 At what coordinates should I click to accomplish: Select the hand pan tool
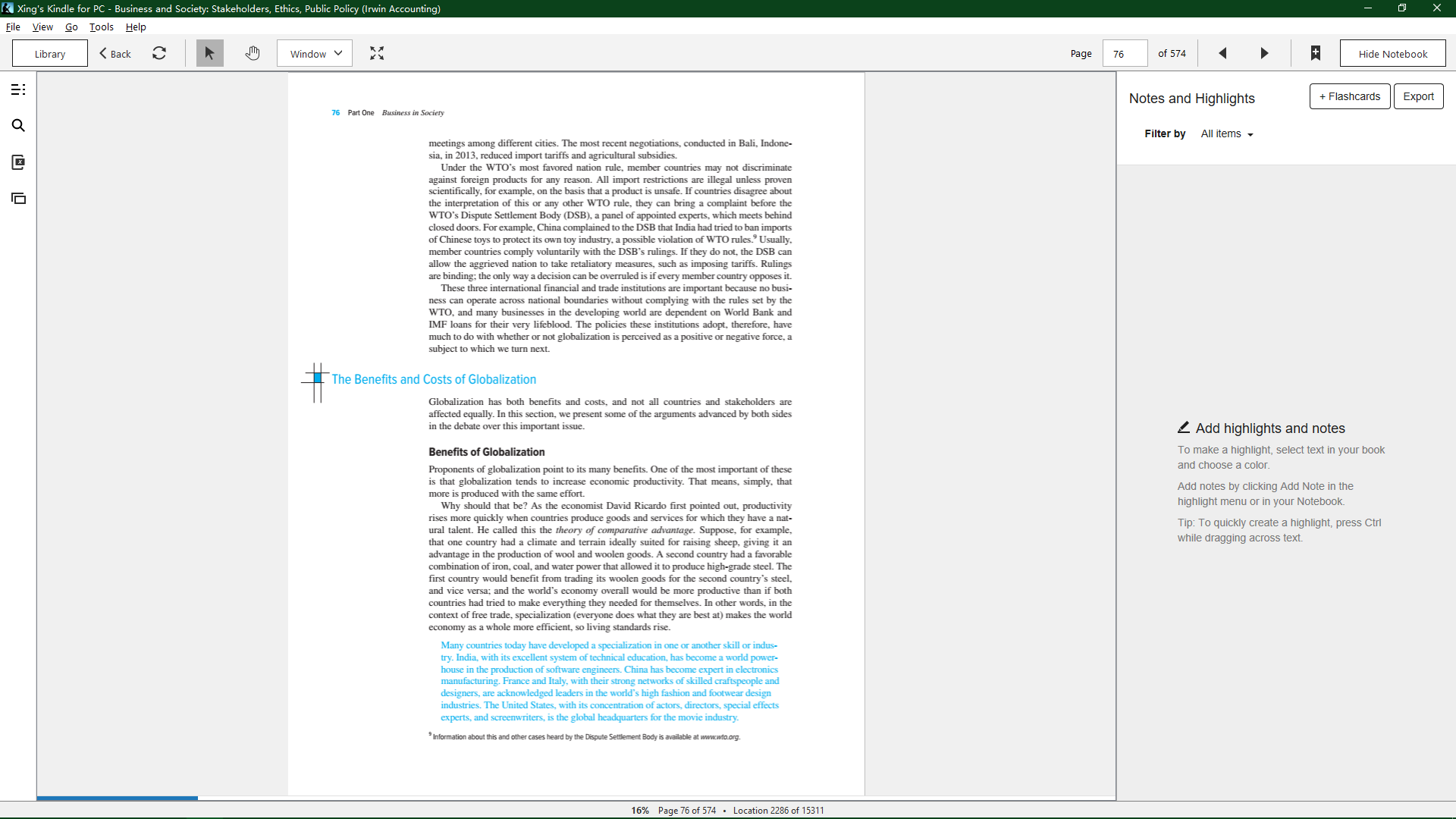(253, 53)
